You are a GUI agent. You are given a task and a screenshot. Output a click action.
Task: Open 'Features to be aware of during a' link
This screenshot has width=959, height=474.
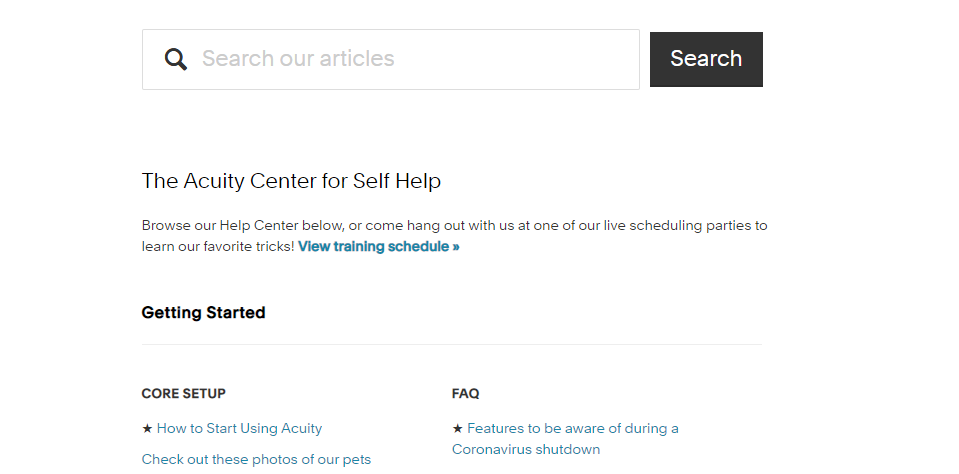[x=572, y=428]
